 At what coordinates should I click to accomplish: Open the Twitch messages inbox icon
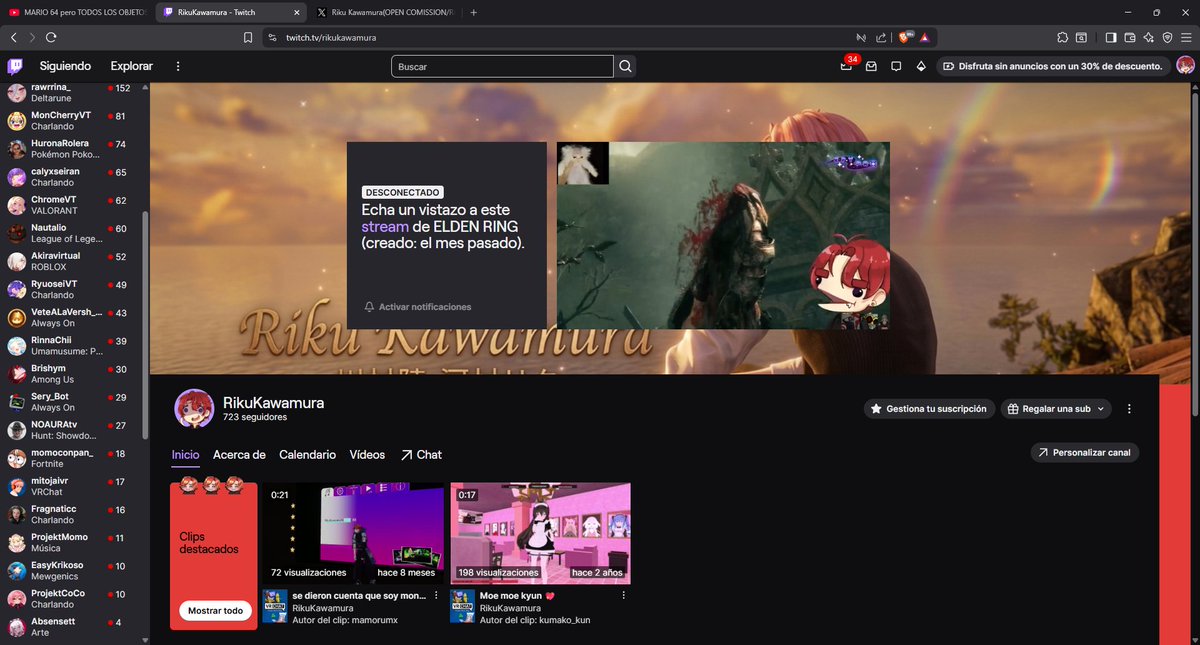pos(871,66)
